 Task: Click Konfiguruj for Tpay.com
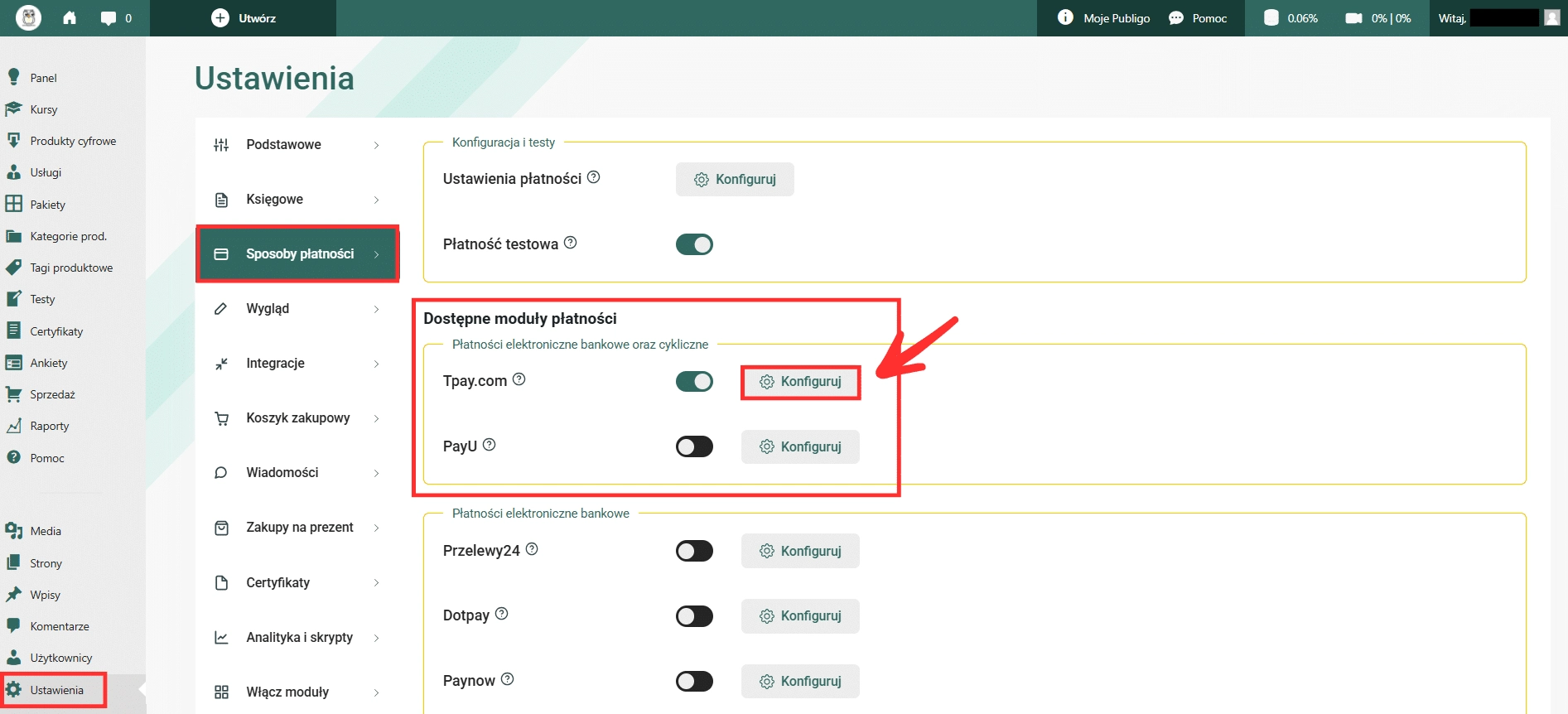800,381
